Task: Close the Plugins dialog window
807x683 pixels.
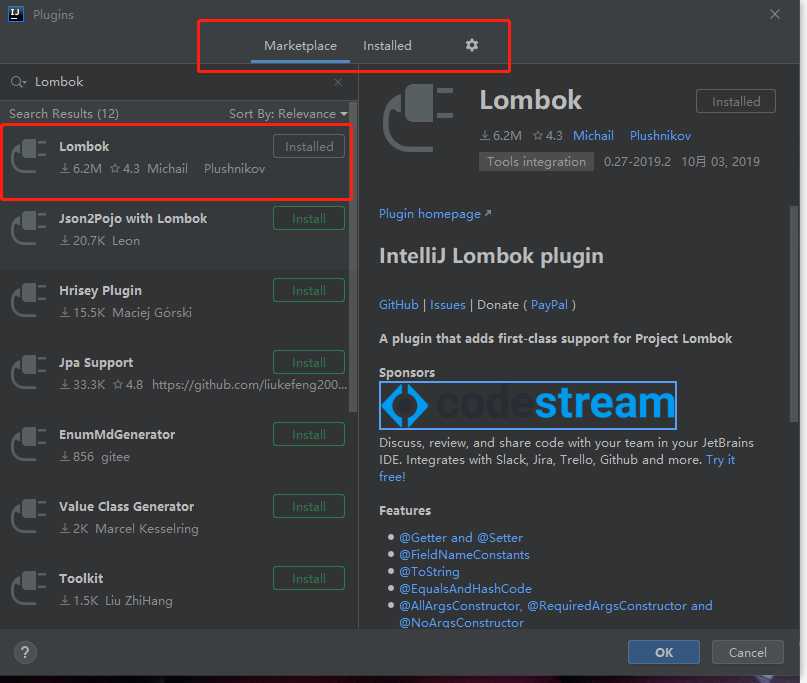Action: pyautogui.click(x=775, y=14)
